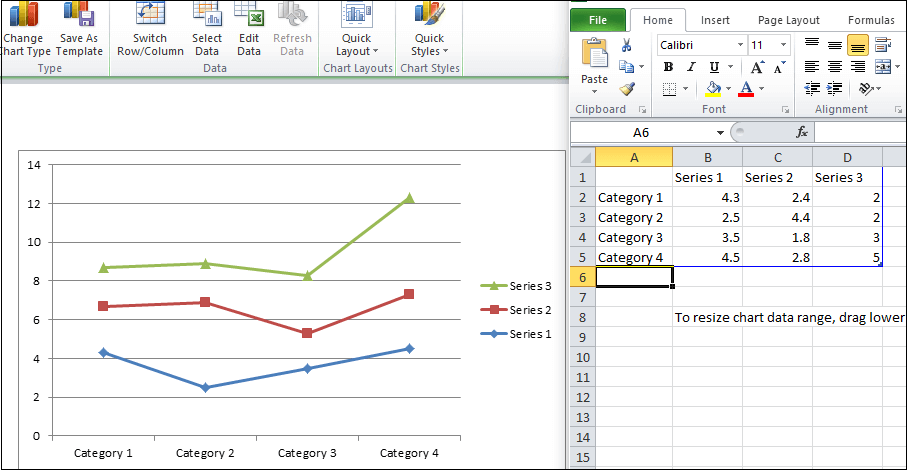Toggle Middle Align for cells
The image size is (907, 470).
point(835,45)
